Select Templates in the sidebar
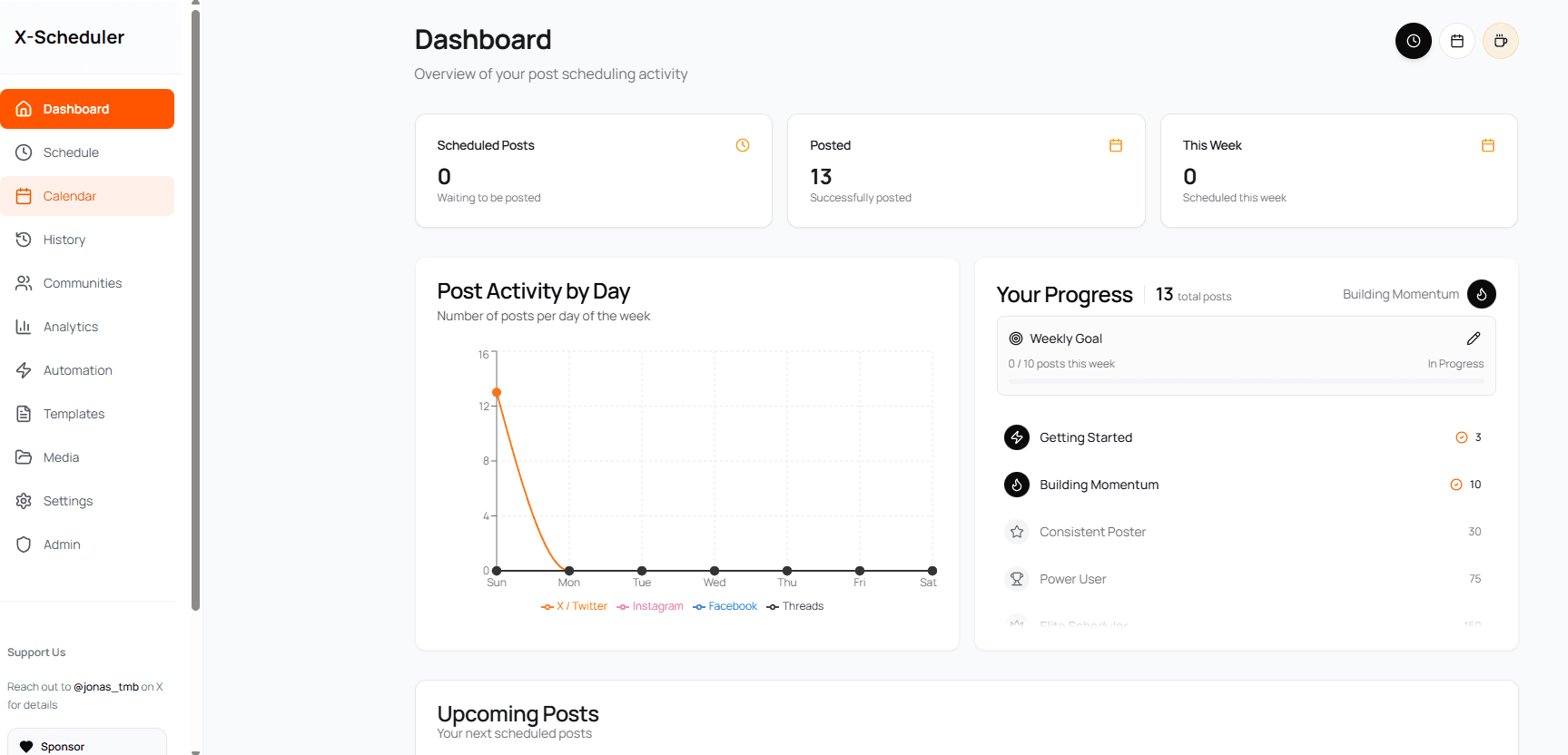The image size is (1568, 755). click(74, 414)
